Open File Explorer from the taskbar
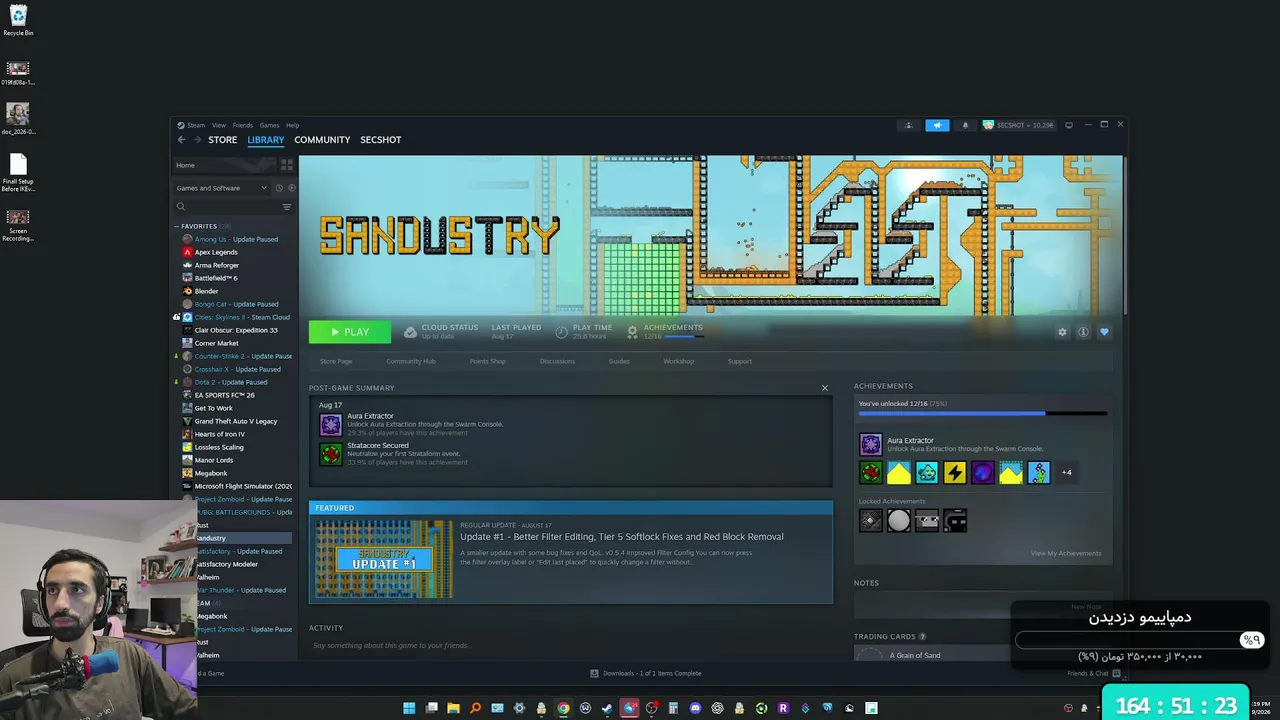This screenshot has width=1280, height=720. click(x=453, y=708)
